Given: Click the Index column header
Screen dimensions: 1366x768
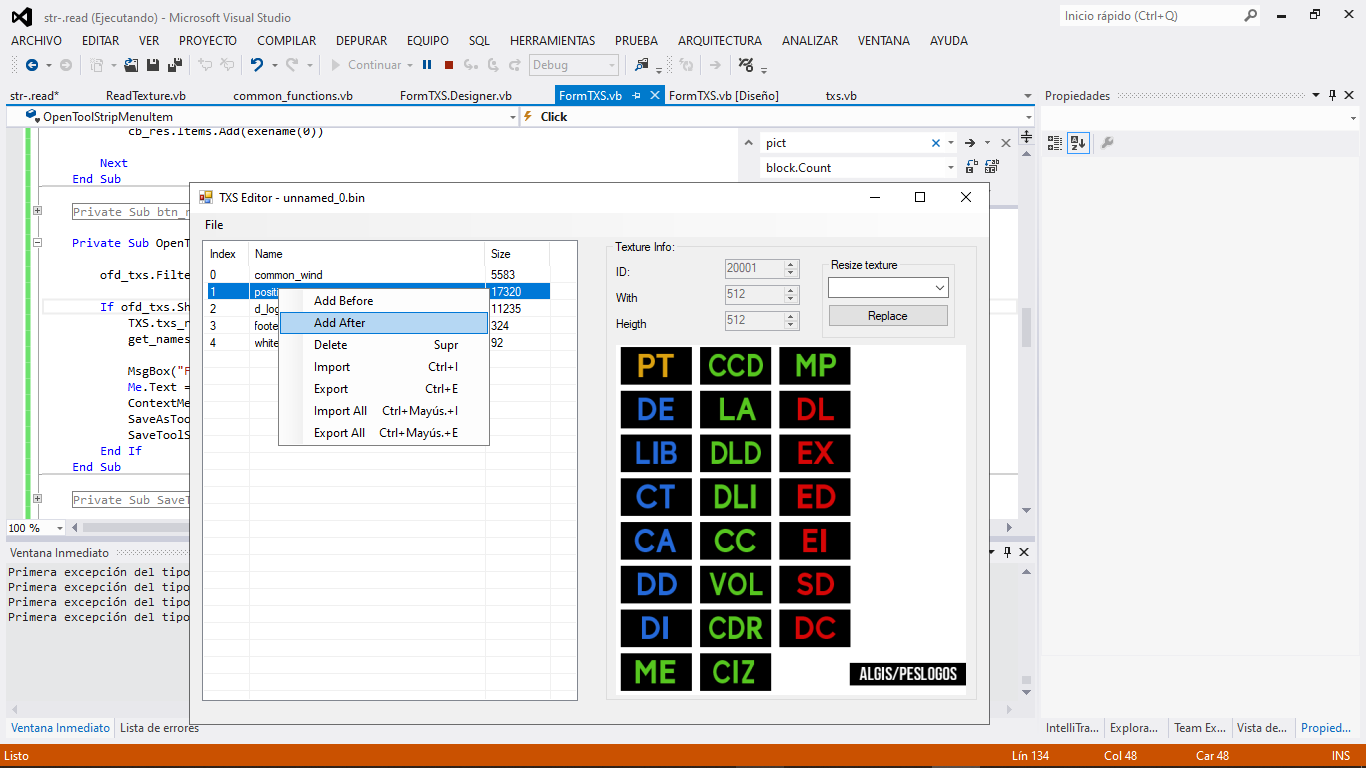Looking at the screenshot, I should (226, 254).
